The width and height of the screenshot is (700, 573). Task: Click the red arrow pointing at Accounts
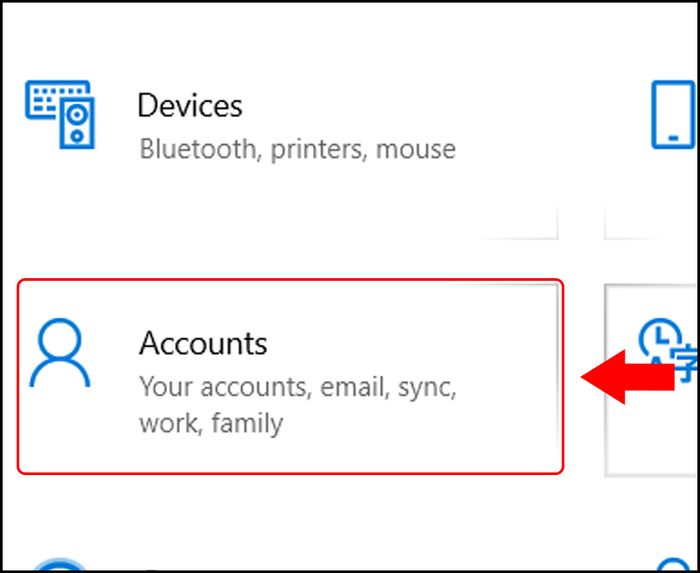tap(627, 377)
